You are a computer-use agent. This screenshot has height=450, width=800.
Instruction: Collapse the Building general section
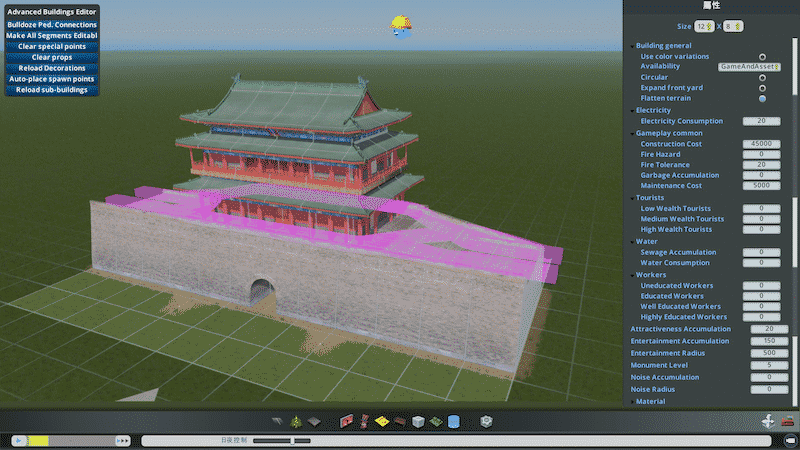[631, 46]
